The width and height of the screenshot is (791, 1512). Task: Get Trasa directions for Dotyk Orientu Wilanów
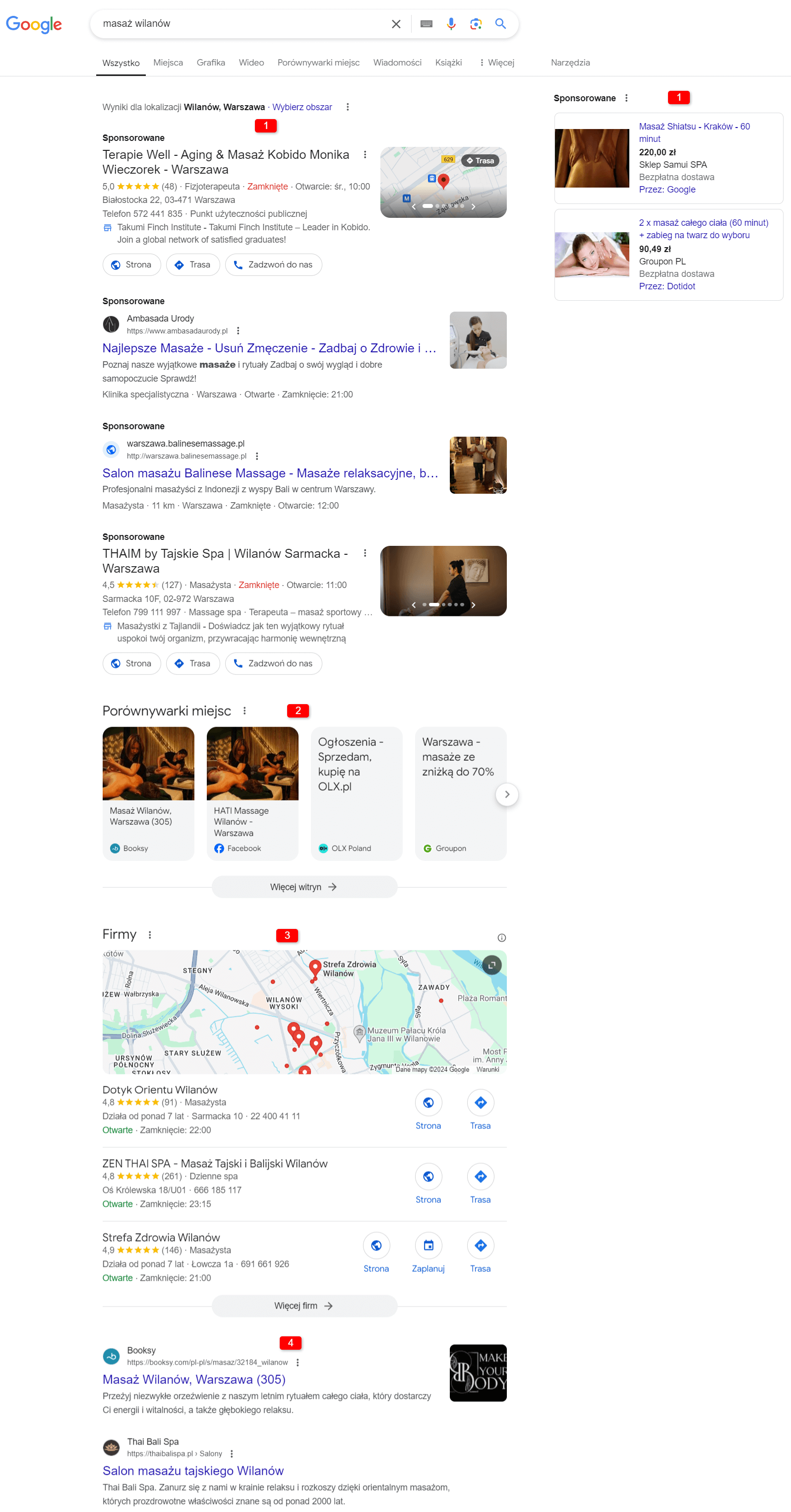[x=480, y=1102]
